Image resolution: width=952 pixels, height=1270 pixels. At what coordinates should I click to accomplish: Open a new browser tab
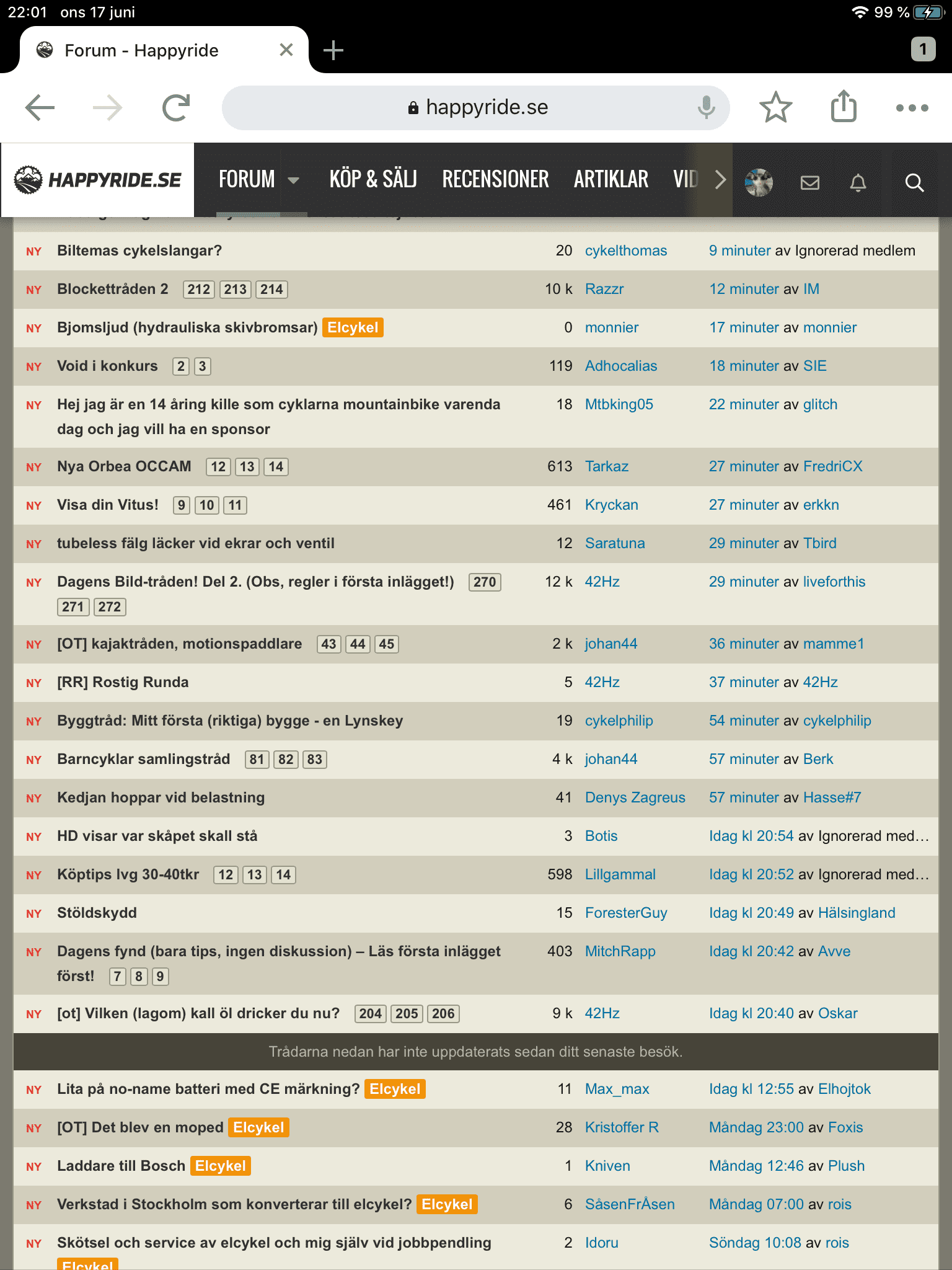coord(333,50)
